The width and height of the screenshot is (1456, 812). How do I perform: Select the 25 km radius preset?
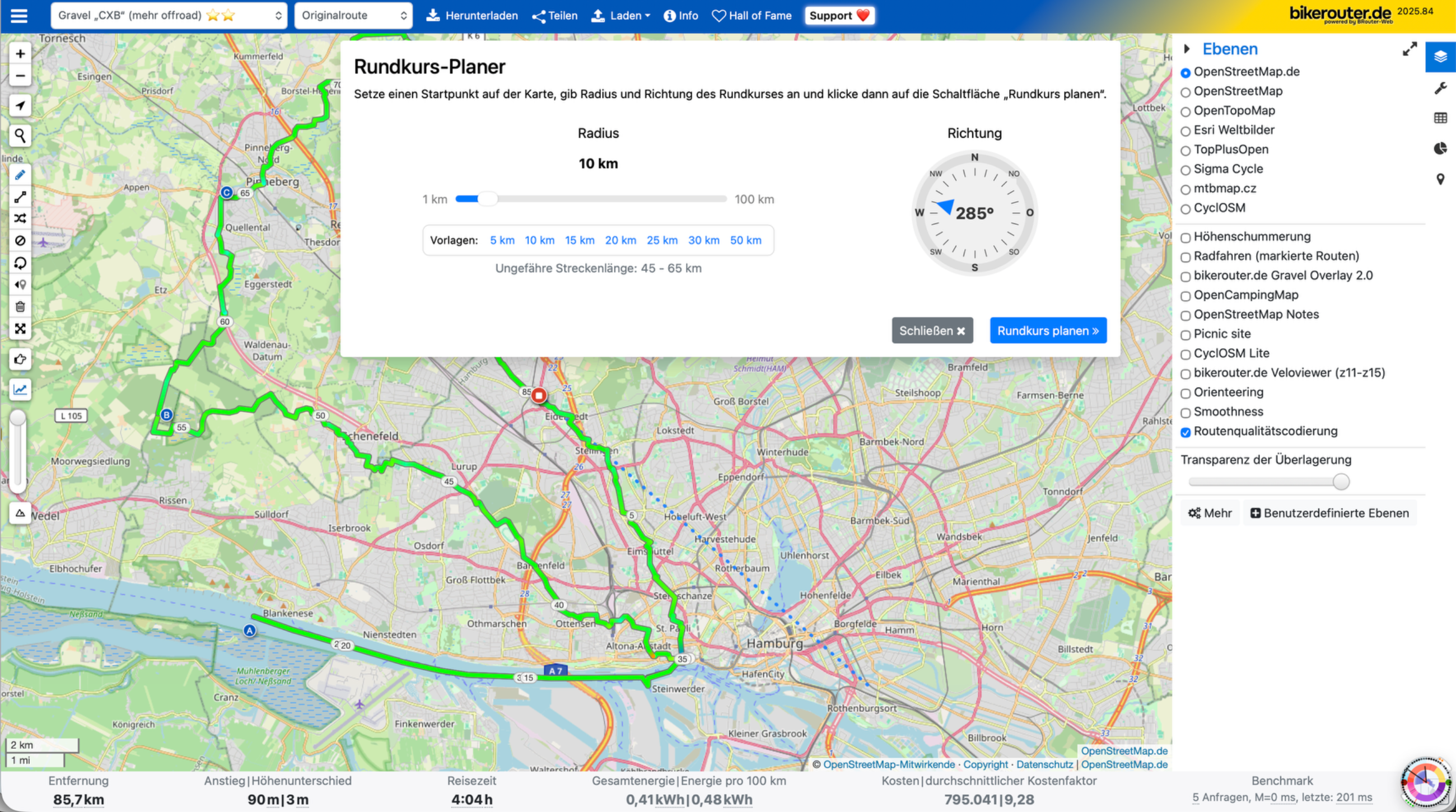point(661,240)
